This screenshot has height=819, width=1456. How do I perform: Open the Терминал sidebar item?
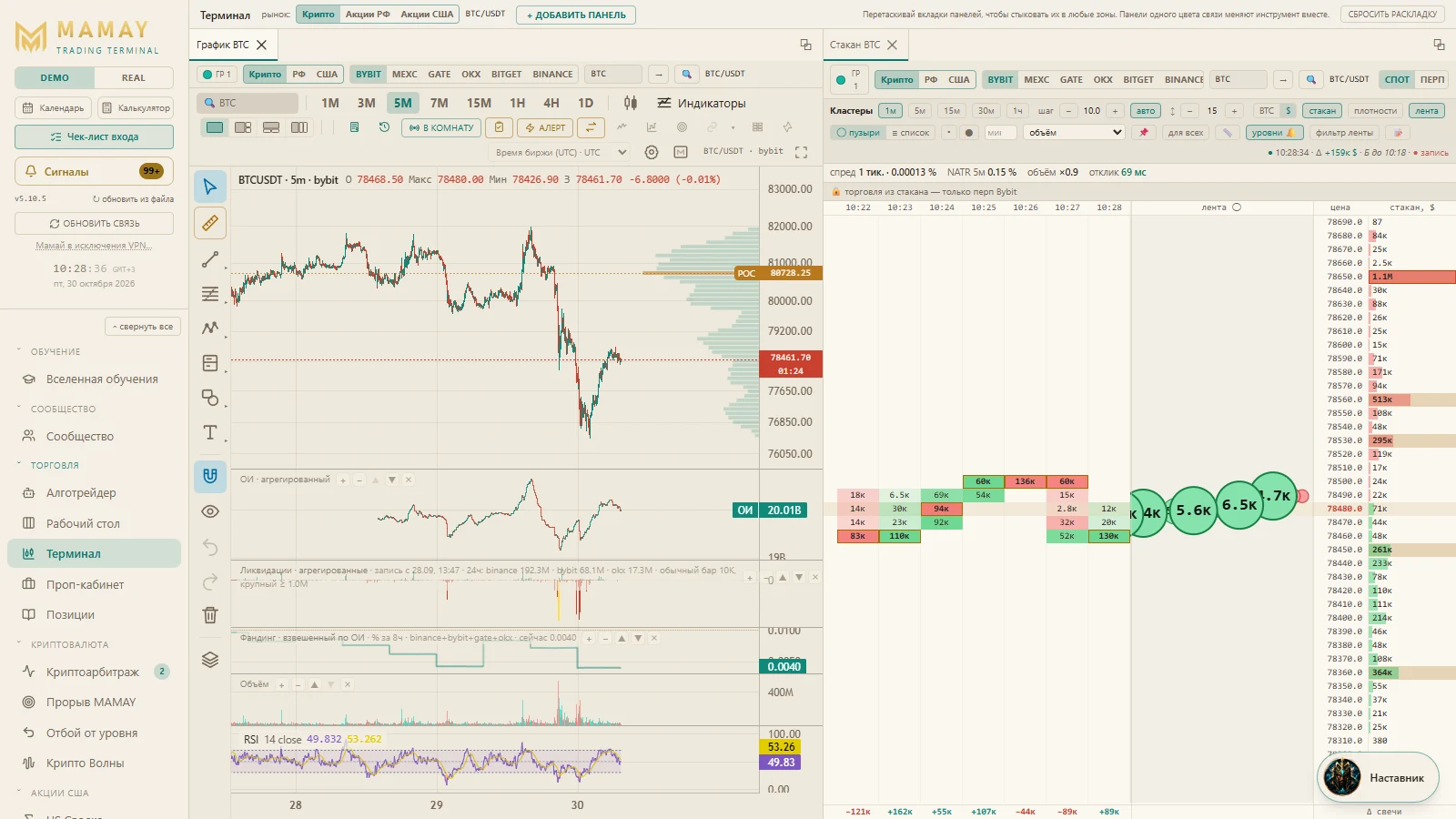point(94,553)
